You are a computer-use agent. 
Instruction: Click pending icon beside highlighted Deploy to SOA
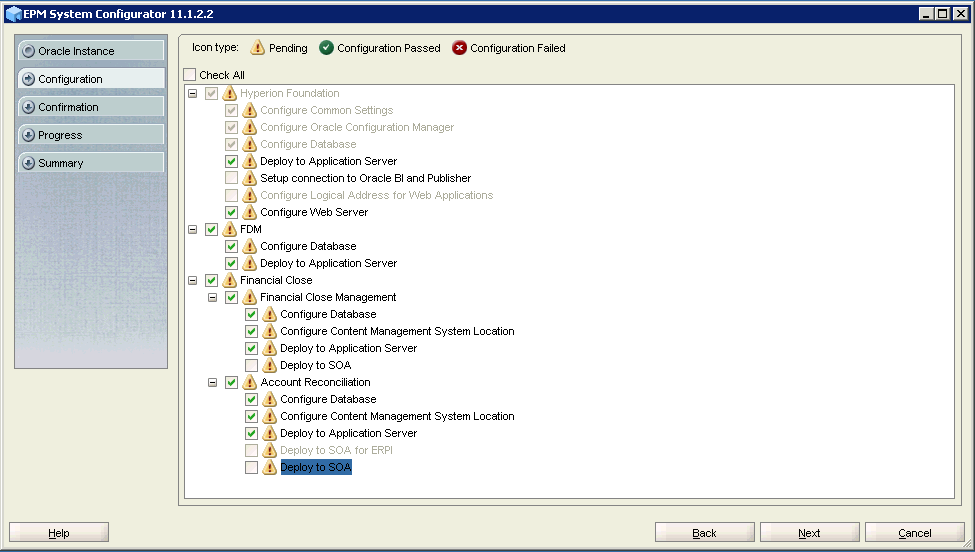click(x=269, y=467)
